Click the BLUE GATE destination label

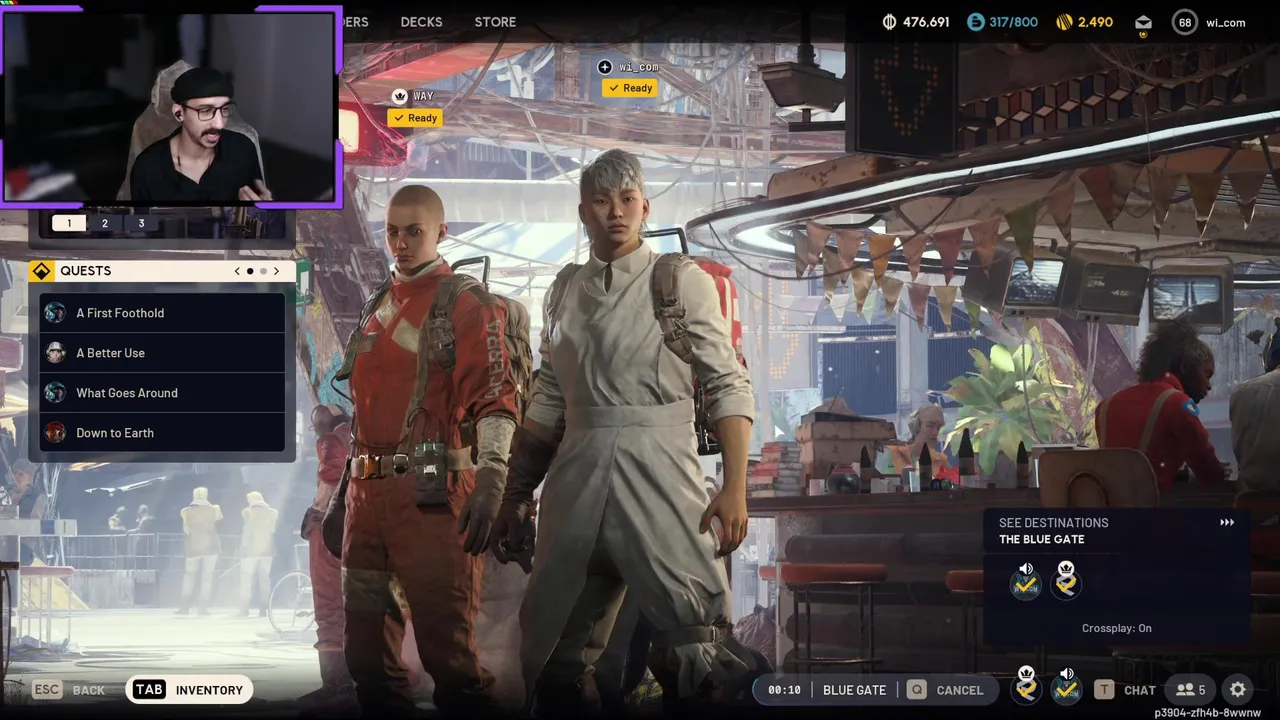(854, 690)
